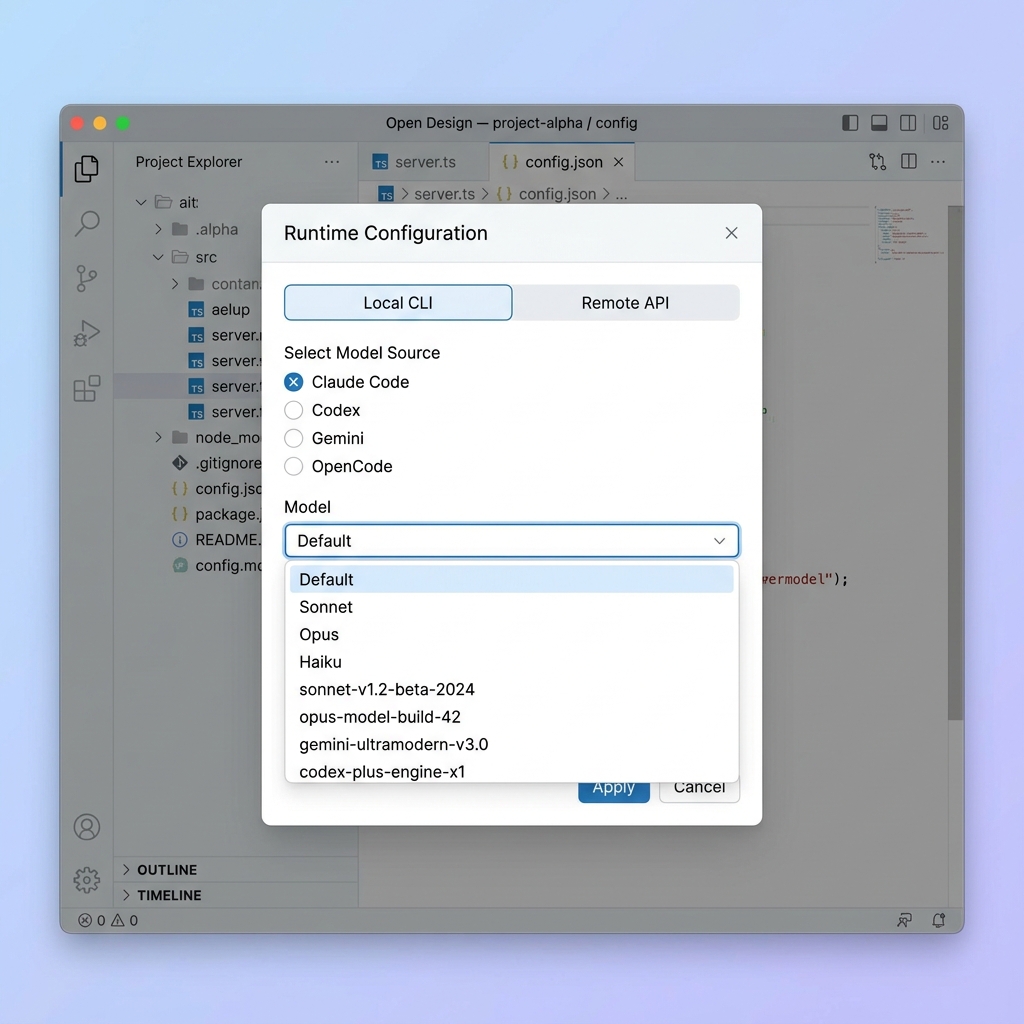The image size is (1024, 1024).
Task: Click the editor vertical scrollbar
Action: click(x=955, y=462)
